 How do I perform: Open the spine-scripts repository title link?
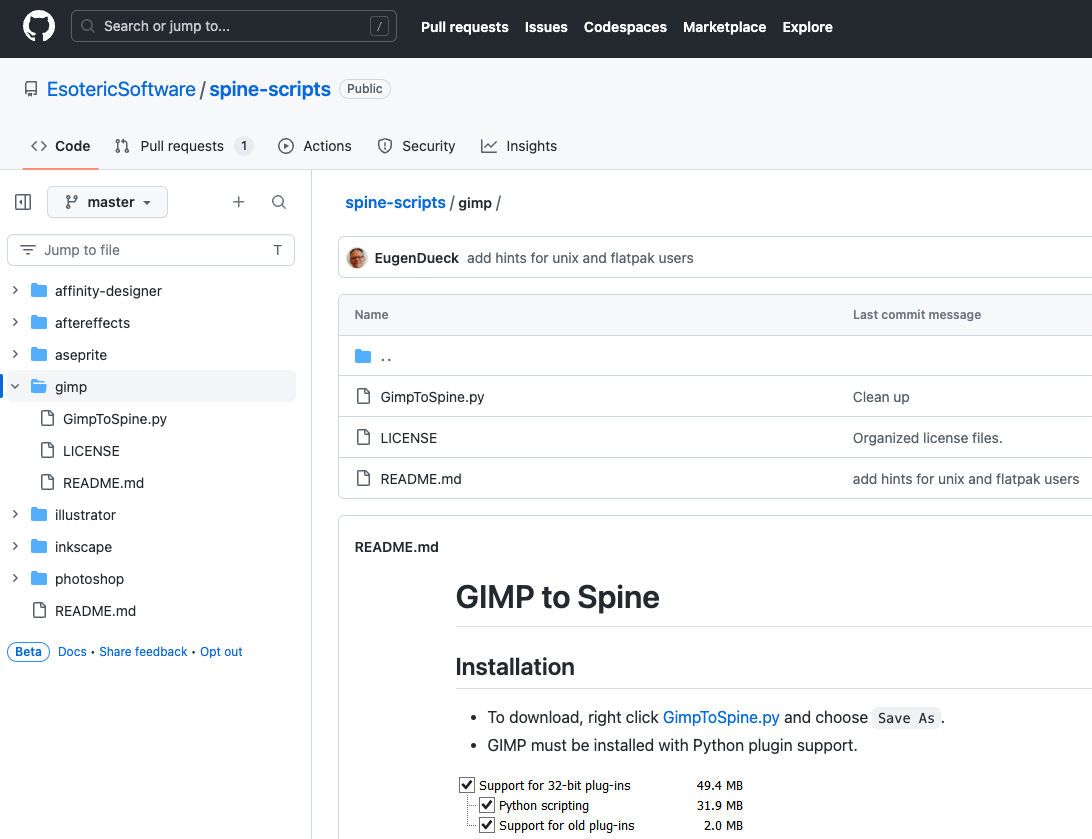(270, 89)
